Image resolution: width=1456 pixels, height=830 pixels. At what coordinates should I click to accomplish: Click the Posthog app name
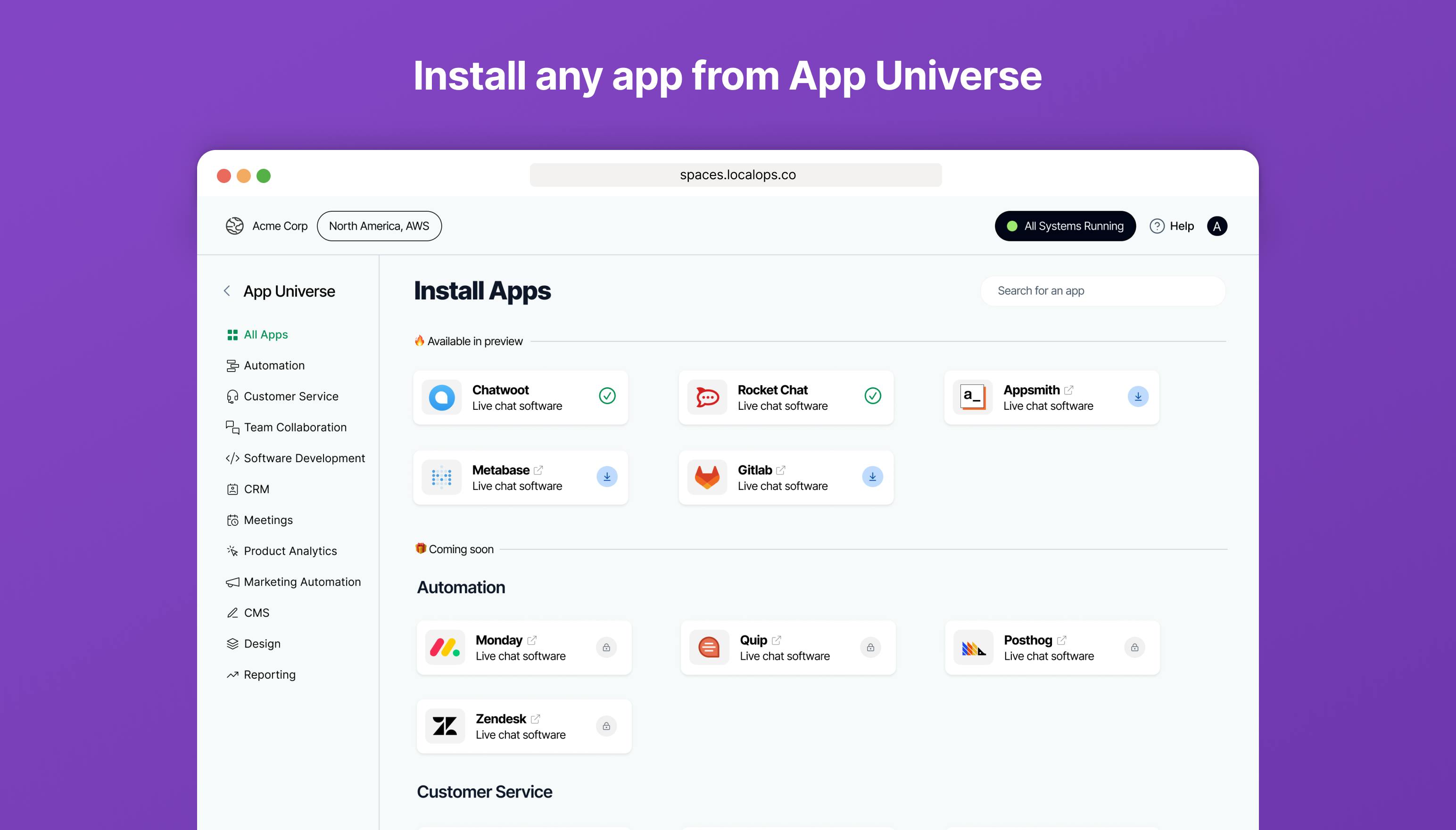coord(1028,640)
